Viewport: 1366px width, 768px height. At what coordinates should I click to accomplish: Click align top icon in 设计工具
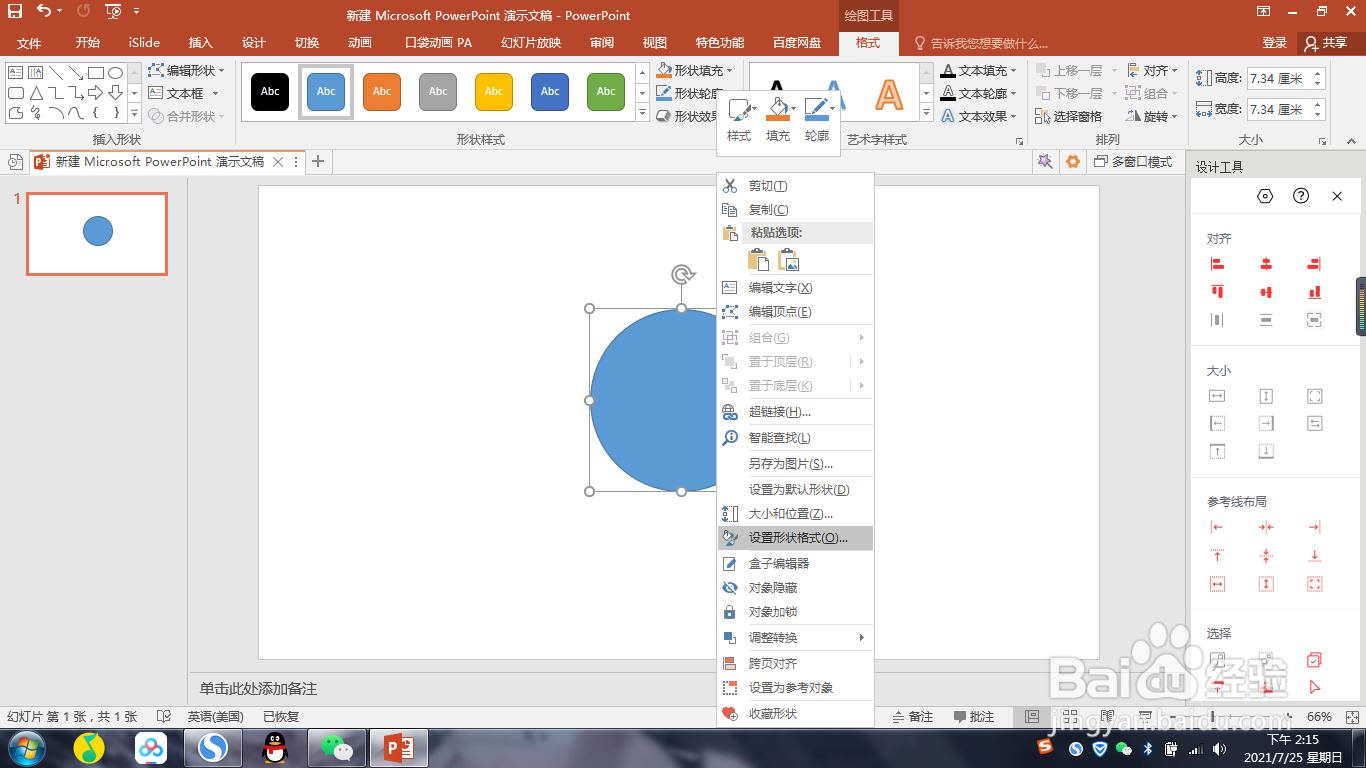click(x=1217, y=292)
